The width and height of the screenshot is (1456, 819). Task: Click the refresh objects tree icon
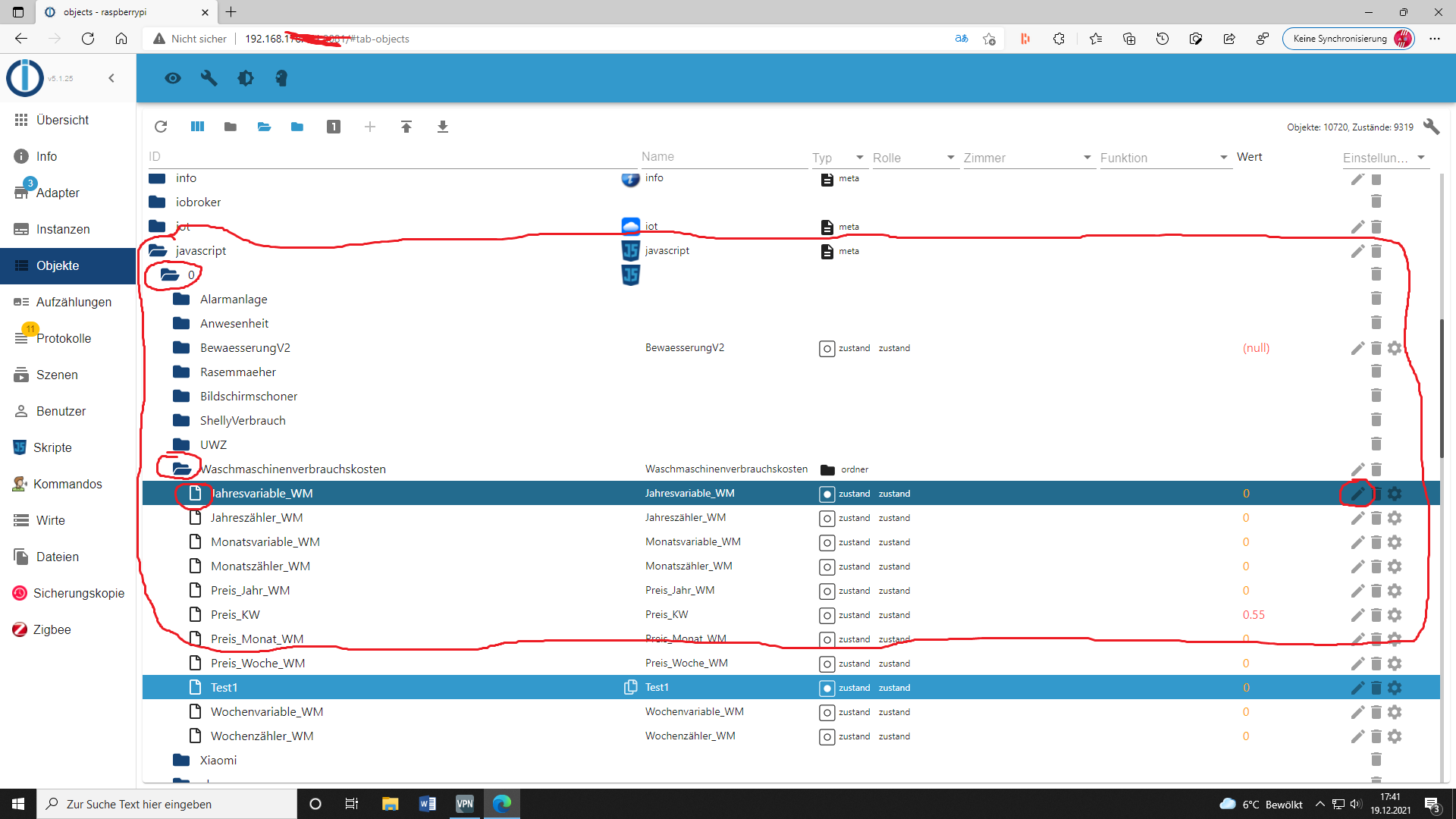coord(161,127)
